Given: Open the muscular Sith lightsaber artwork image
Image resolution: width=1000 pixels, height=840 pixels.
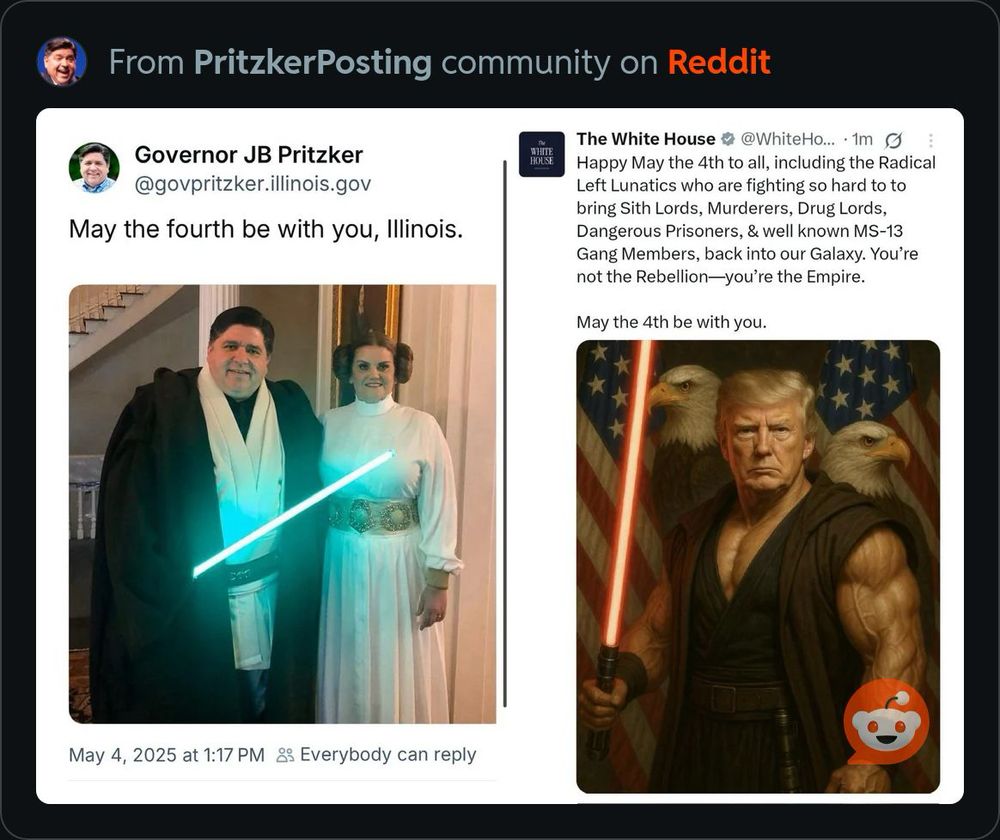Looking at the screenshot, I should pos(758,566).
